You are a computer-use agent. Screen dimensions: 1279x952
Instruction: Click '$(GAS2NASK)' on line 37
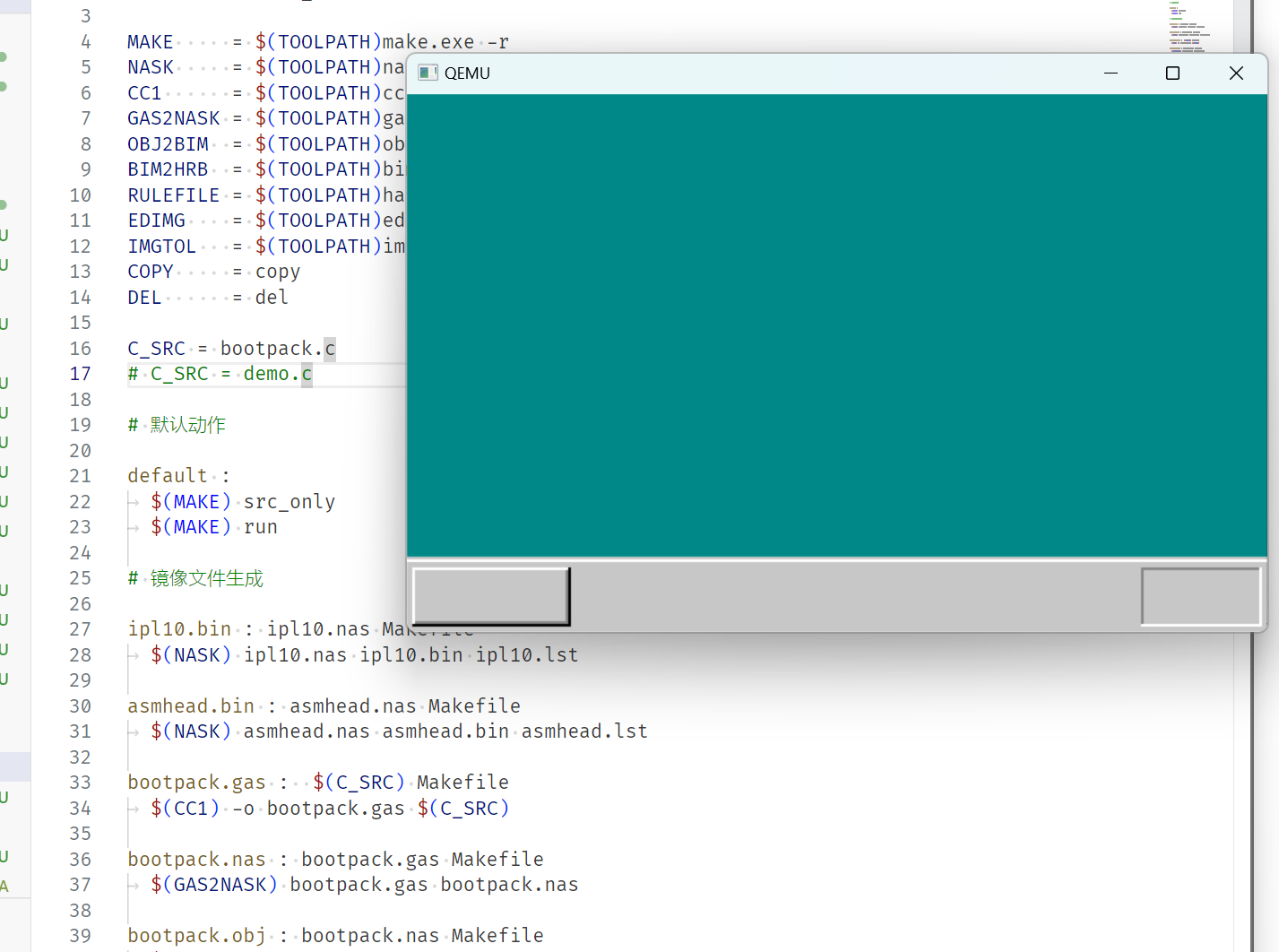[x=214, y=885]
